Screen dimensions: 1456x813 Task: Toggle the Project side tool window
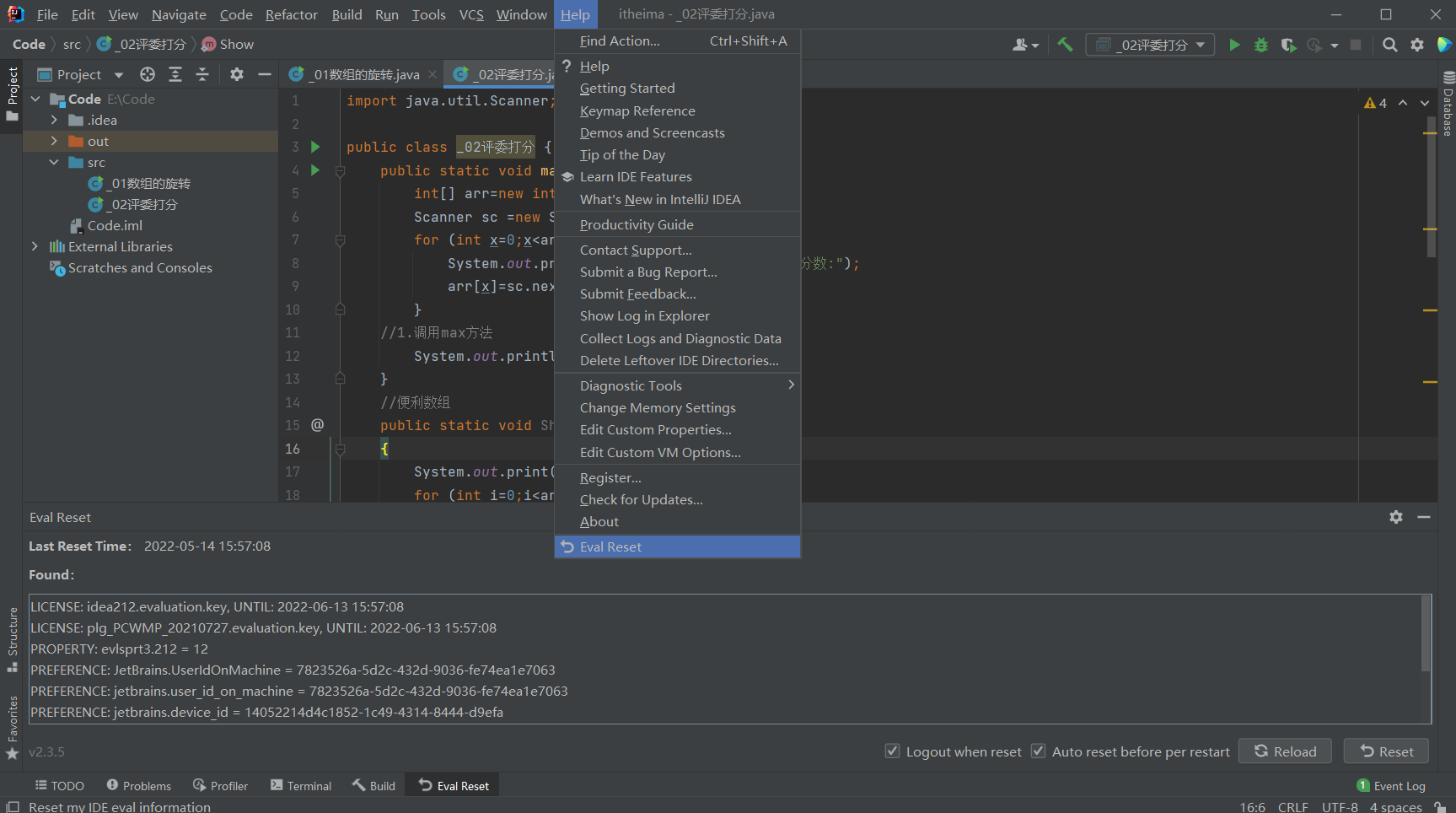coord(13,93)
